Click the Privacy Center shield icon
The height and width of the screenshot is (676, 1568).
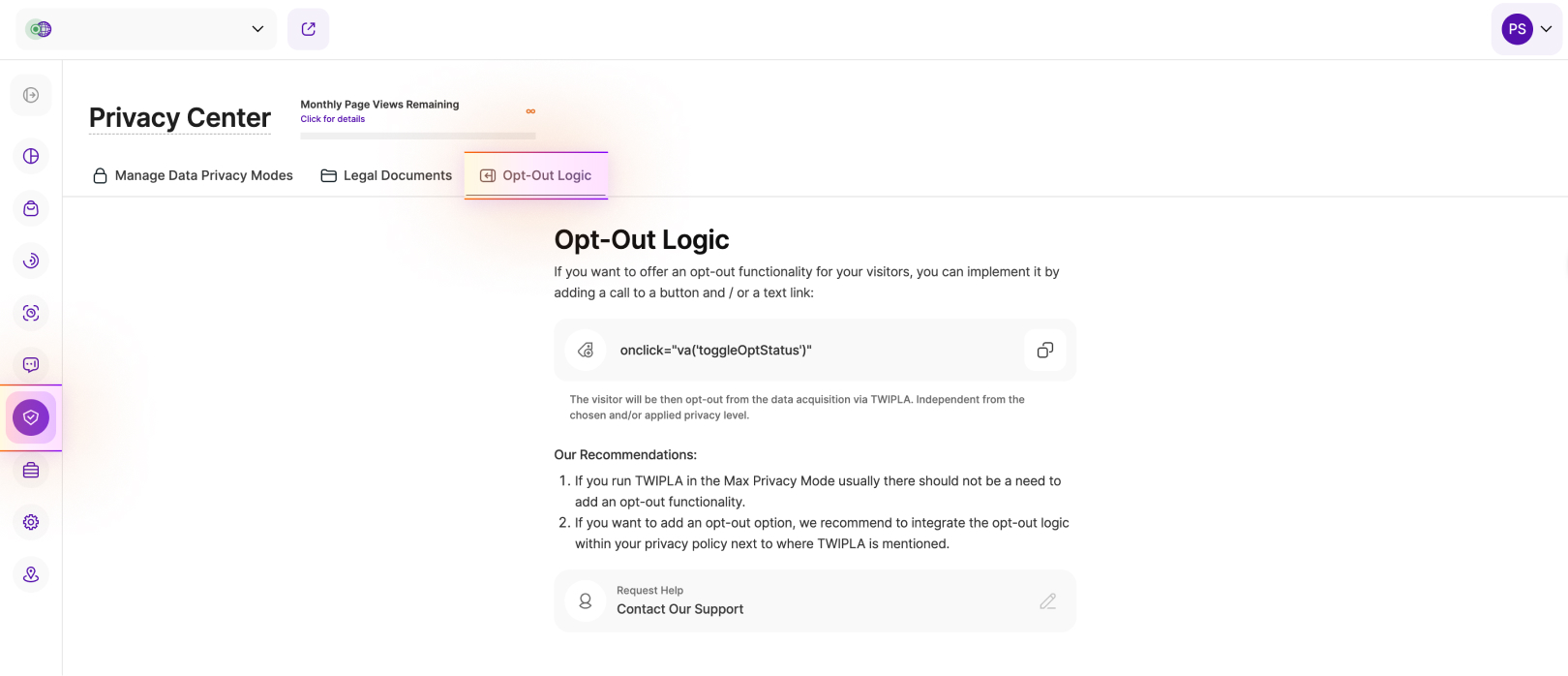click(31, 417)
